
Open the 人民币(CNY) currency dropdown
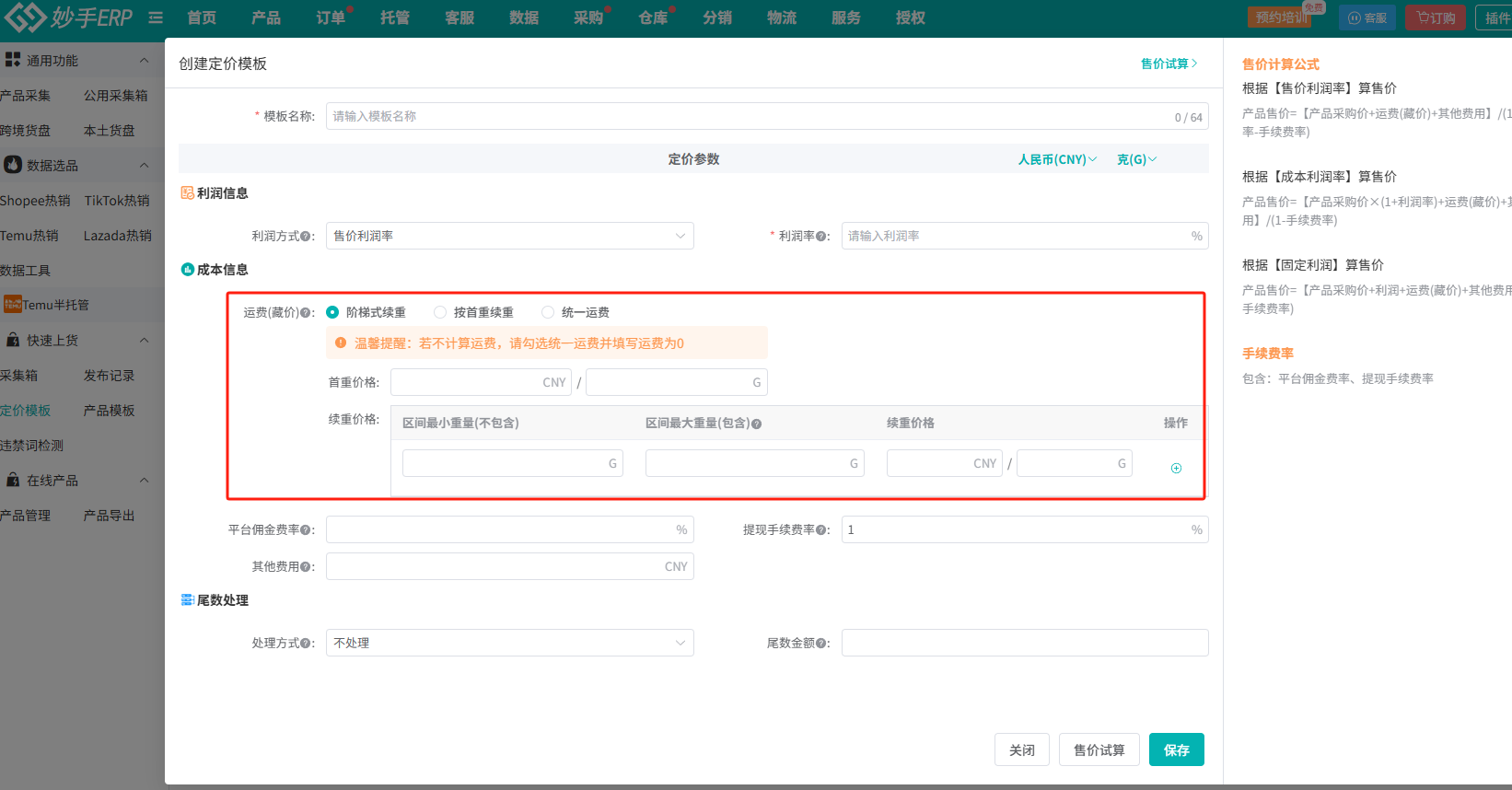pos(1057,159)
